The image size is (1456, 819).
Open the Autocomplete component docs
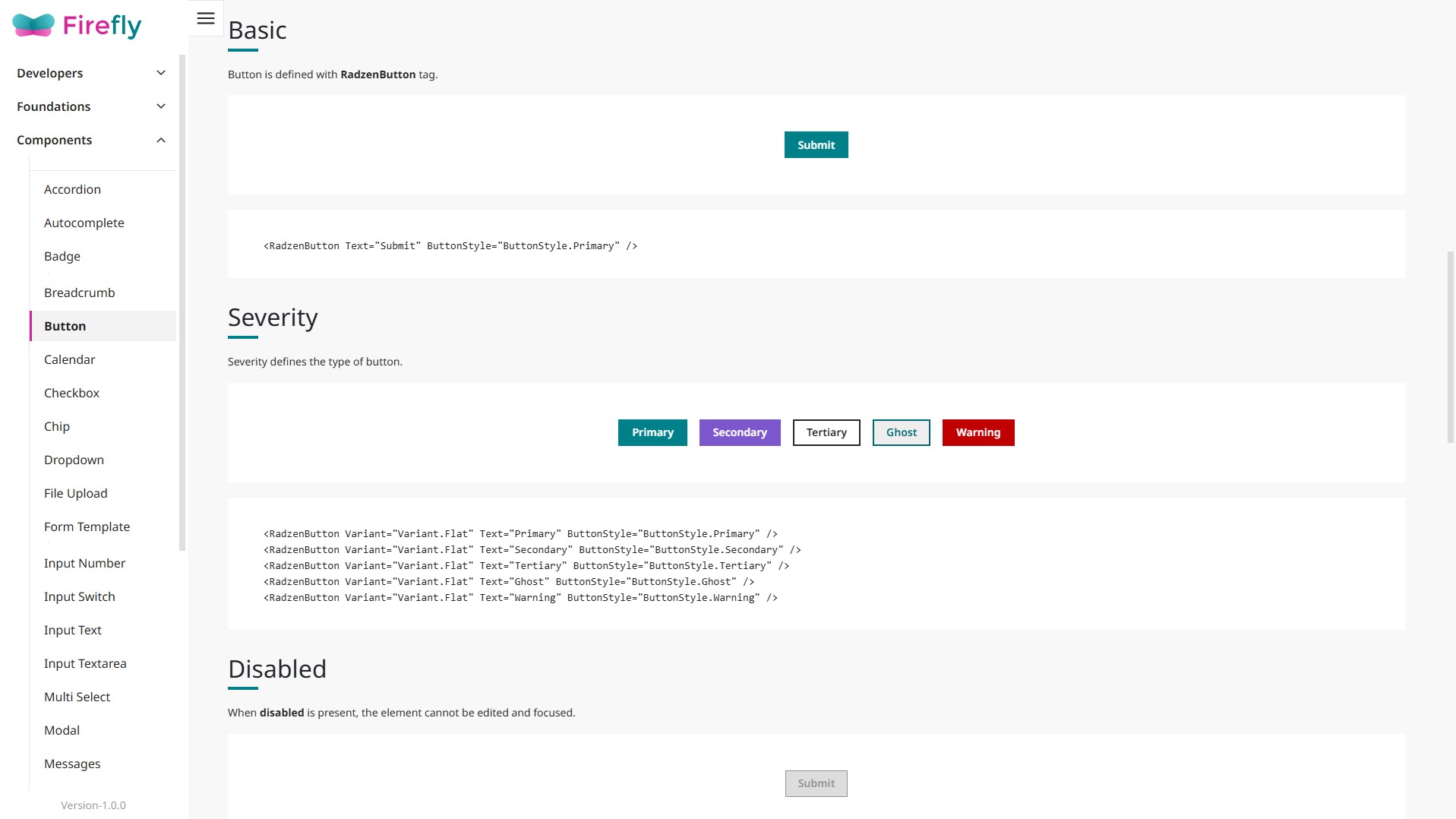click(84, 223)
